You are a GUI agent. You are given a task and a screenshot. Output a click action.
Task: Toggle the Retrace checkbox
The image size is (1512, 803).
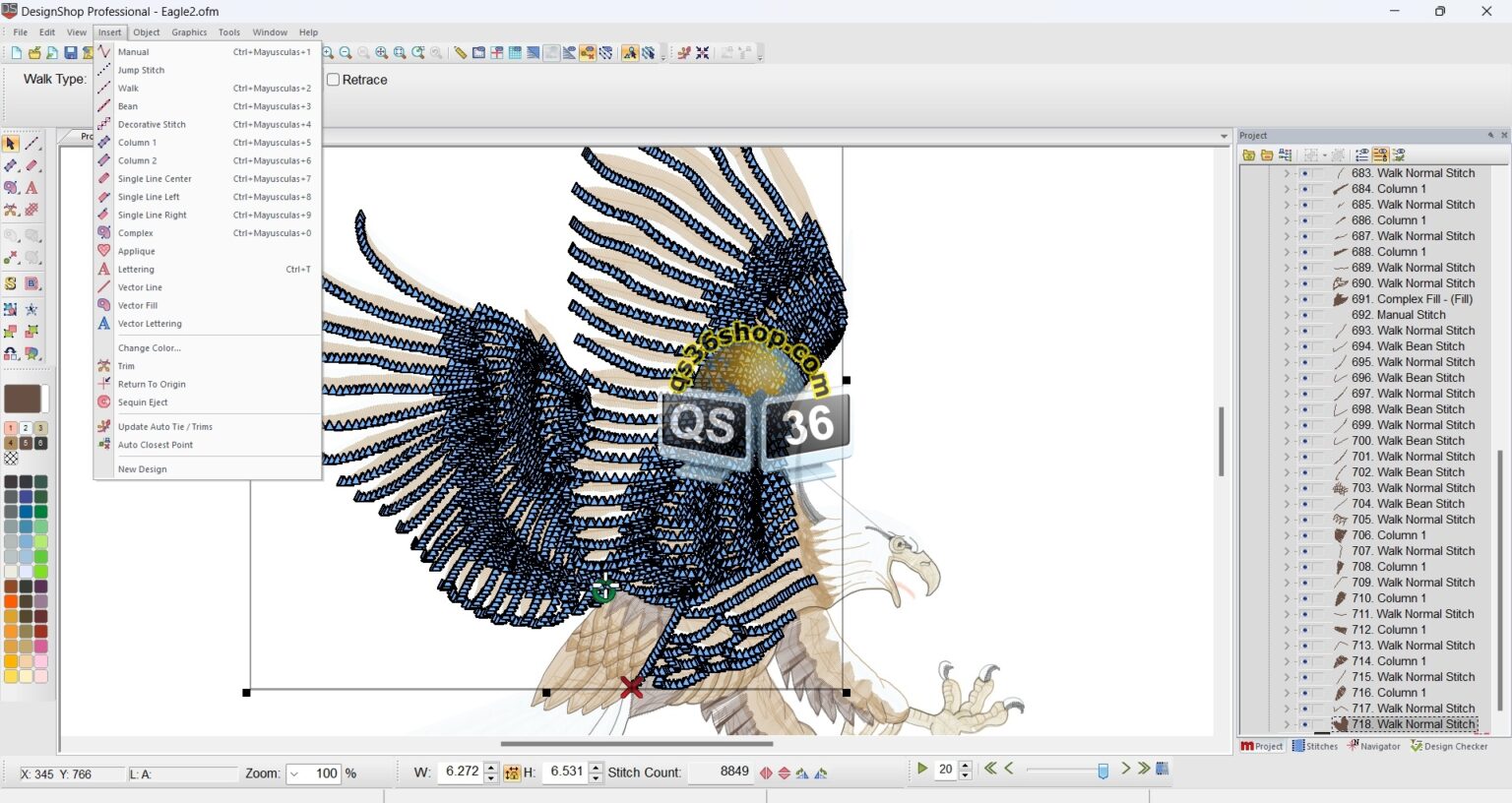point(332,80)
